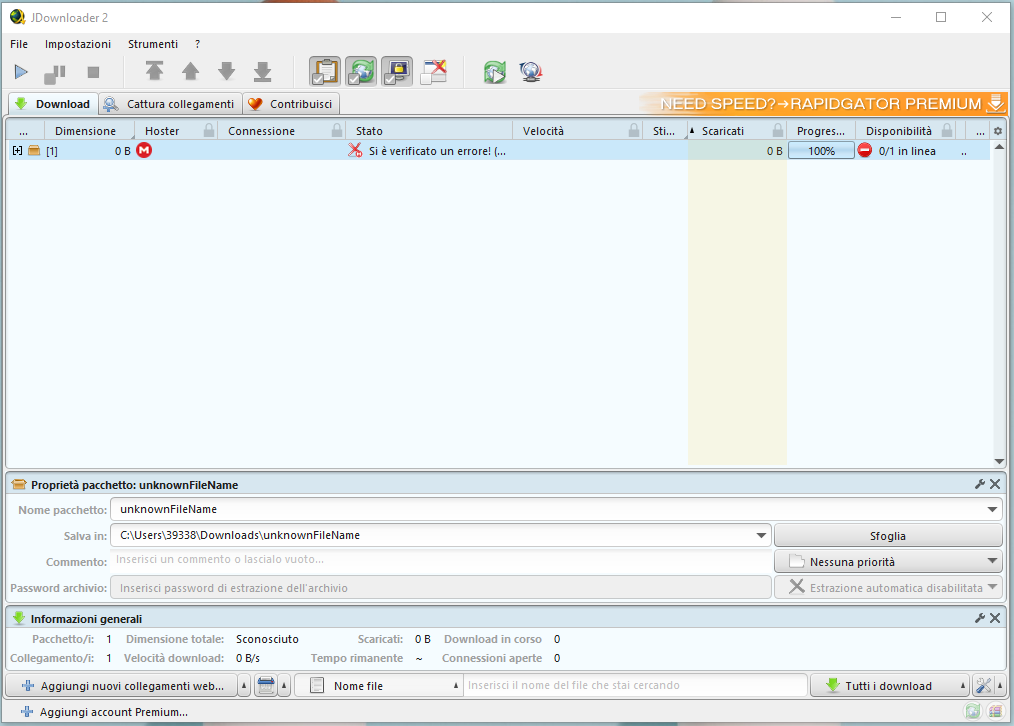This screenshot has width=1014, height=726.
Task: Sort by Dimensione column header
Action: pos(85,131)
